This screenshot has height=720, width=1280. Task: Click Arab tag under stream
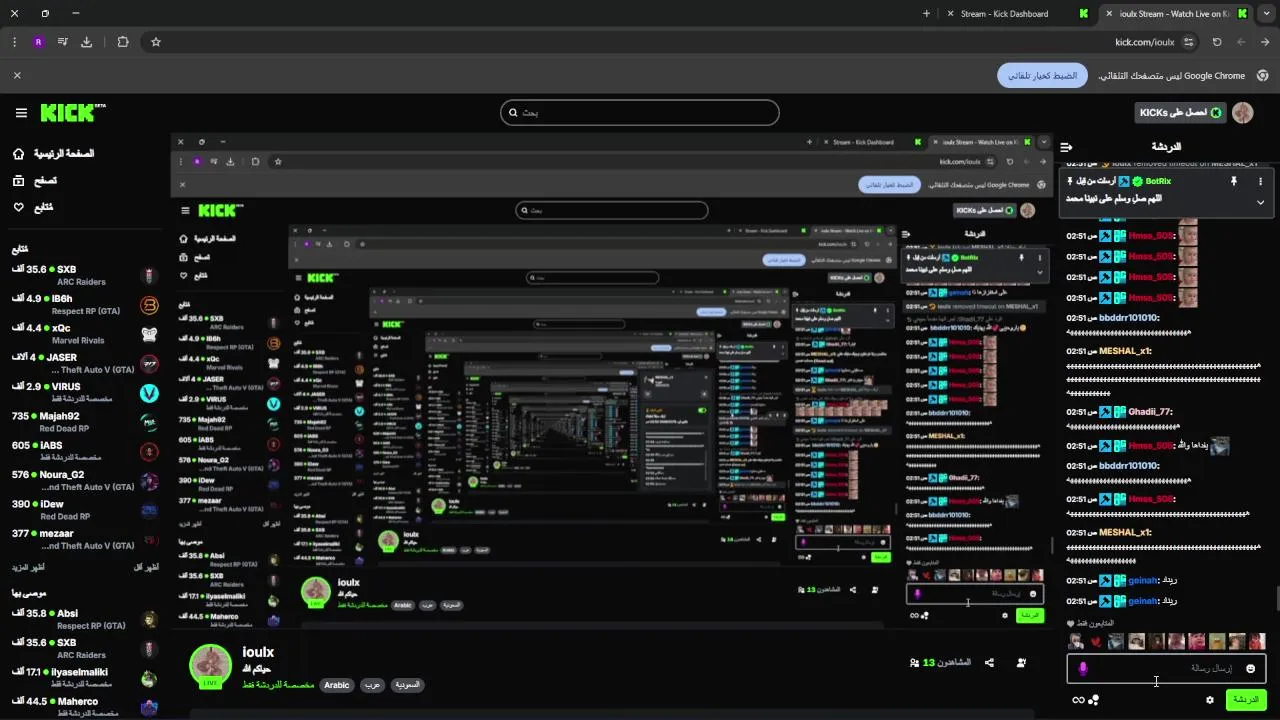373,685
